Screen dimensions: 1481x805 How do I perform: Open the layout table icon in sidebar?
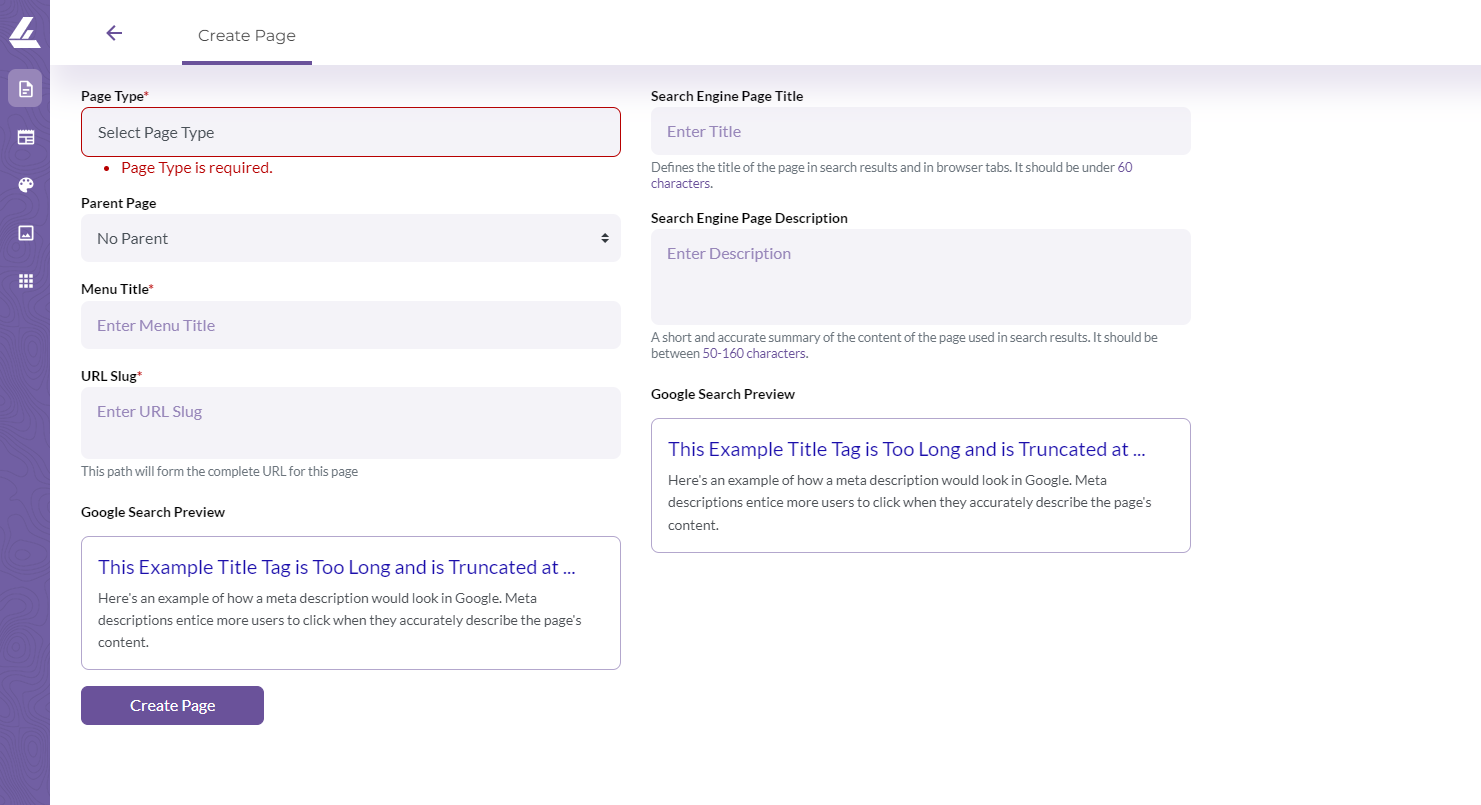(x=26, y=137)
